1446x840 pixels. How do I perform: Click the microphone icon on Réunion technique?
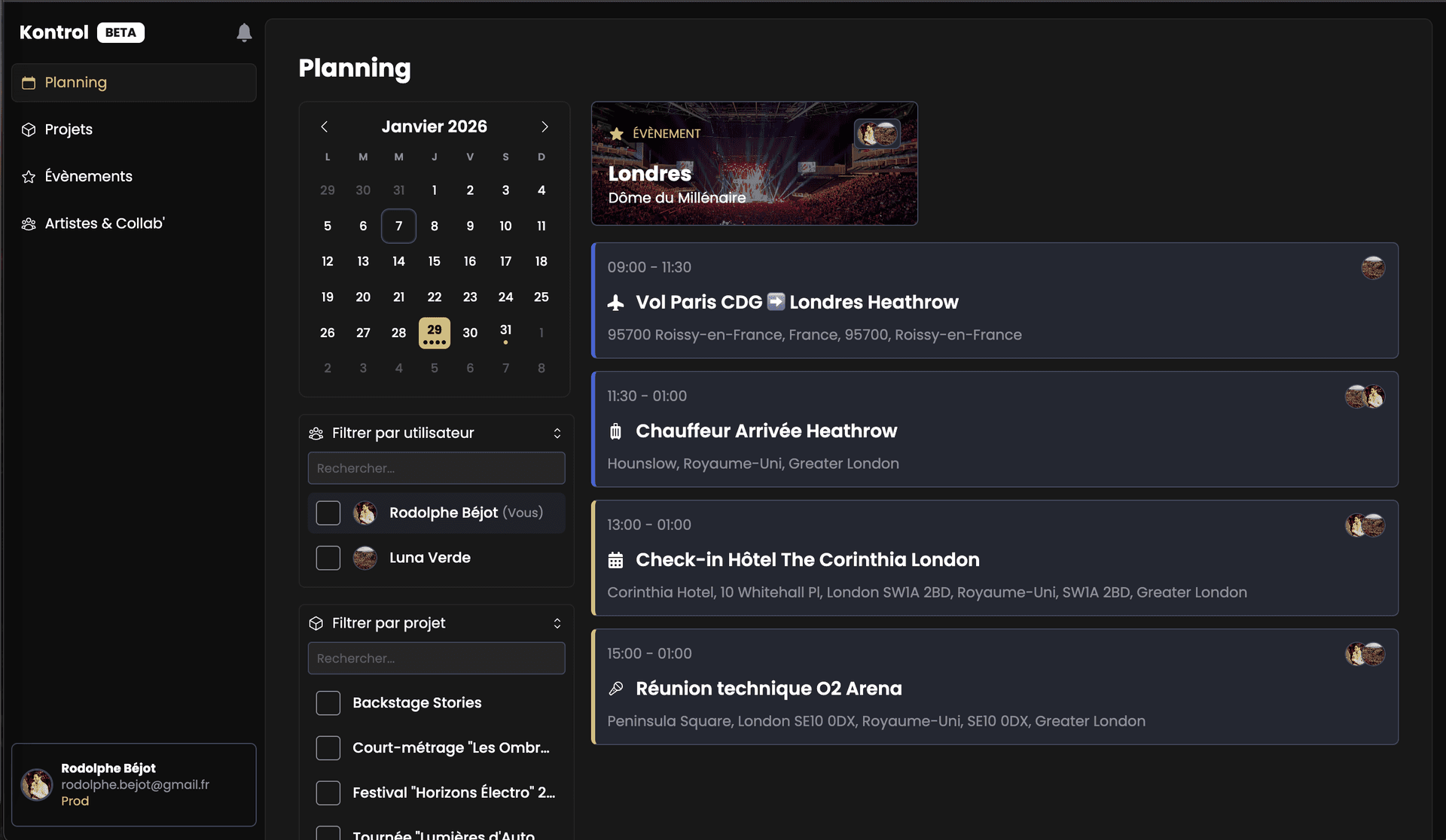616,689
